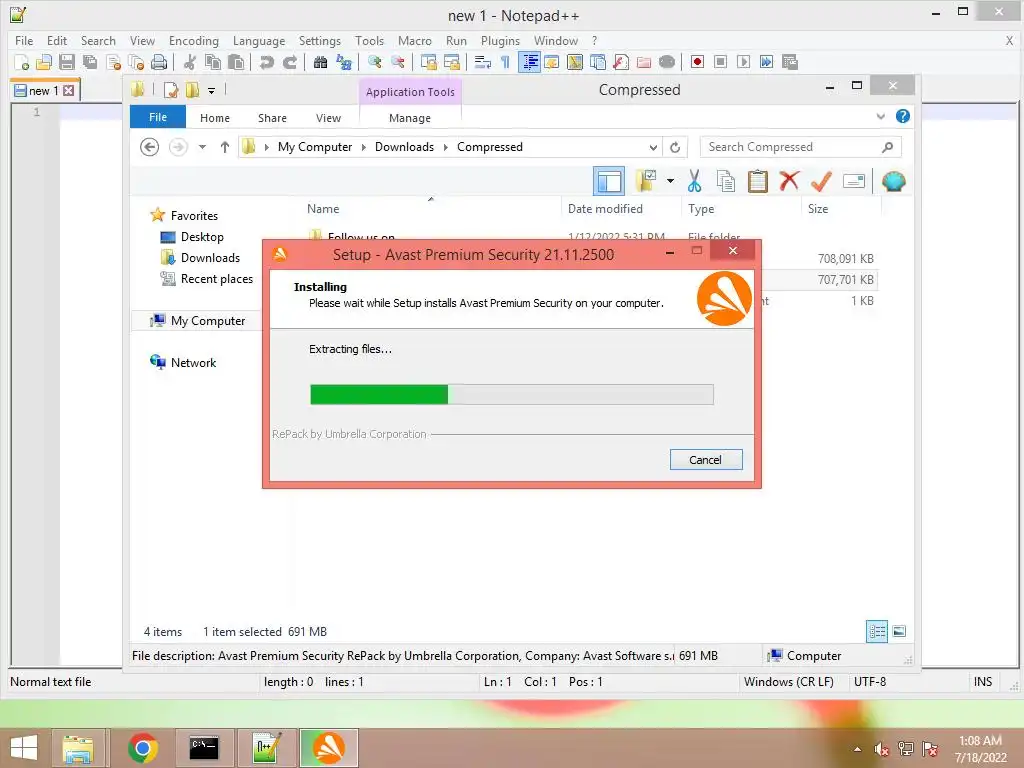Click Explorer's orange checkmark Properties icon

pos(821,181)
